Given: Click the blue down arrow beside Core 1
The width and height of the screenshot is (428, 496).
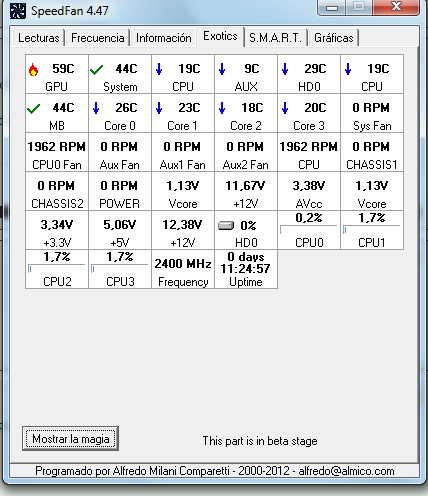Looking at the screenshot, I should tap(159, 108).
